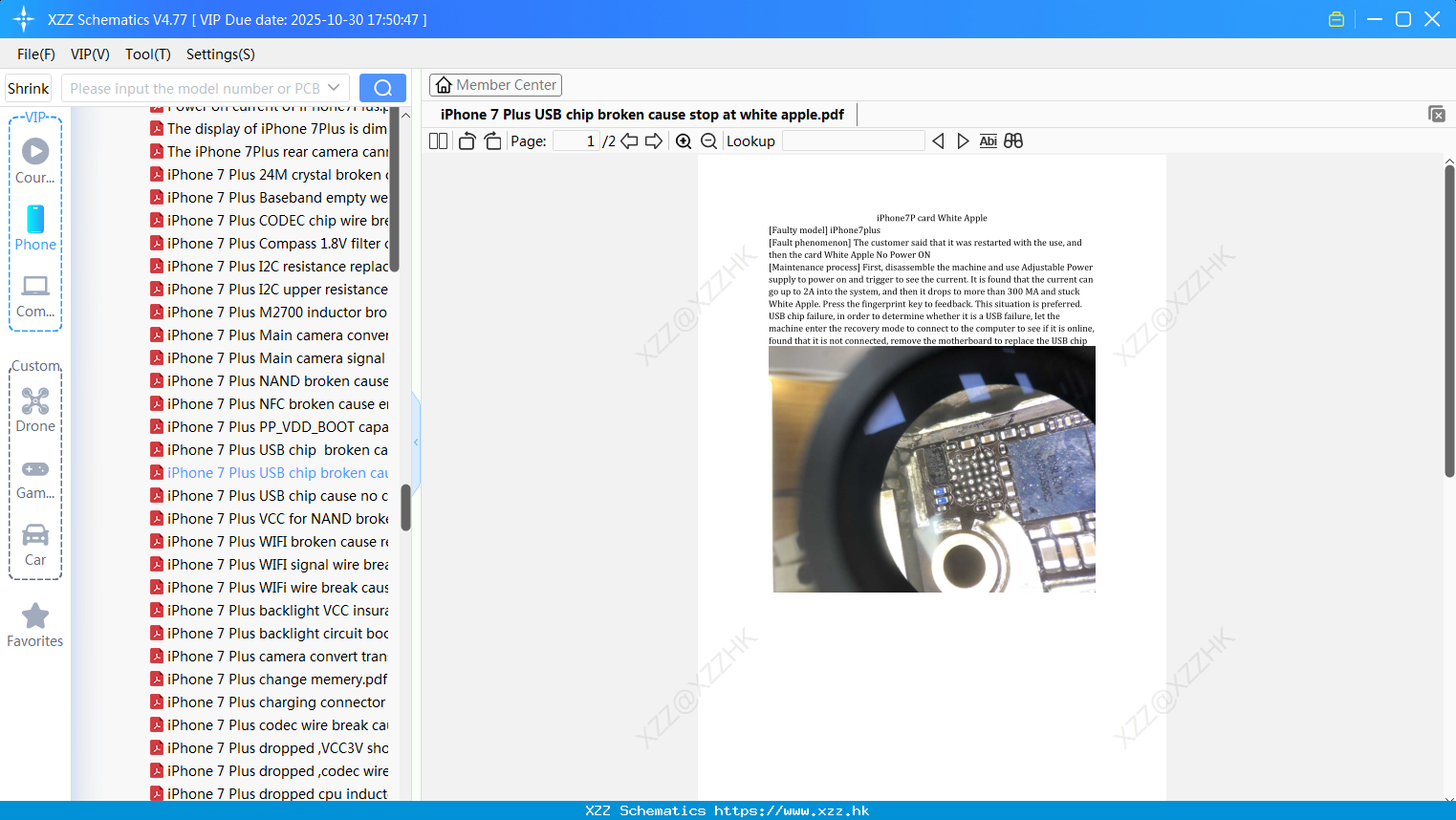The width and height of the screenshot is (1456, 820).
Task: Click www.xzz.hk link in status bar
Action: (x=792, y=810)
